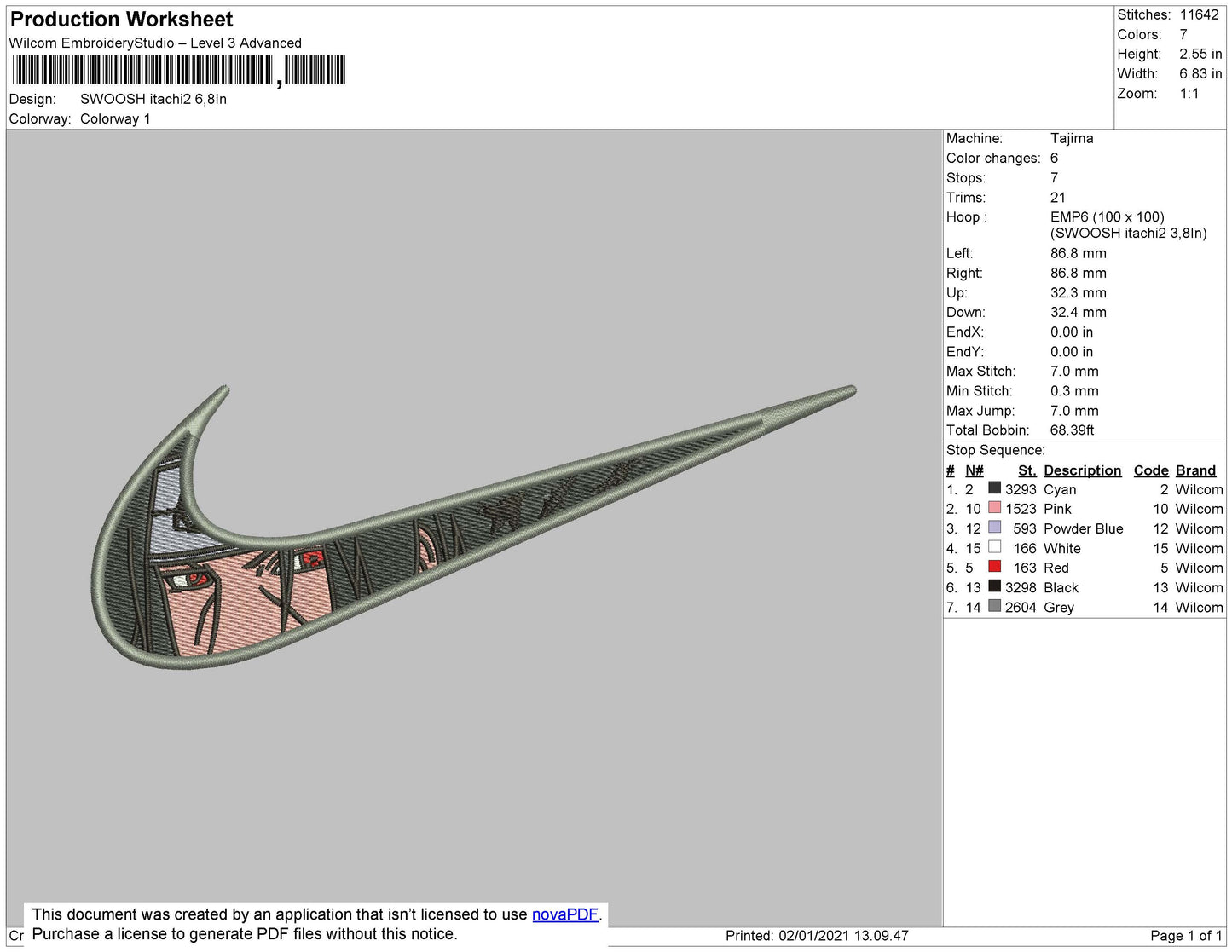Image resolution: width=1232 pixels, height=952 pixels.
Task: Click the N# column header
Action: (974, 470)
